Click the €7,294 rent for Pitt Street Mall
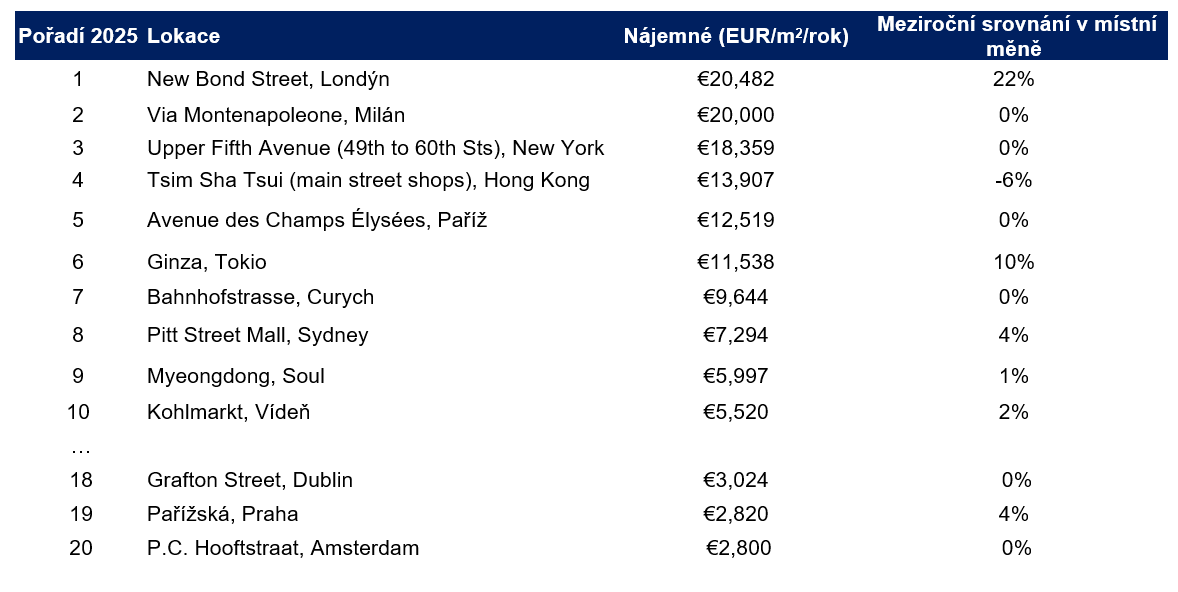1178x592 pixels. (736, 335)
